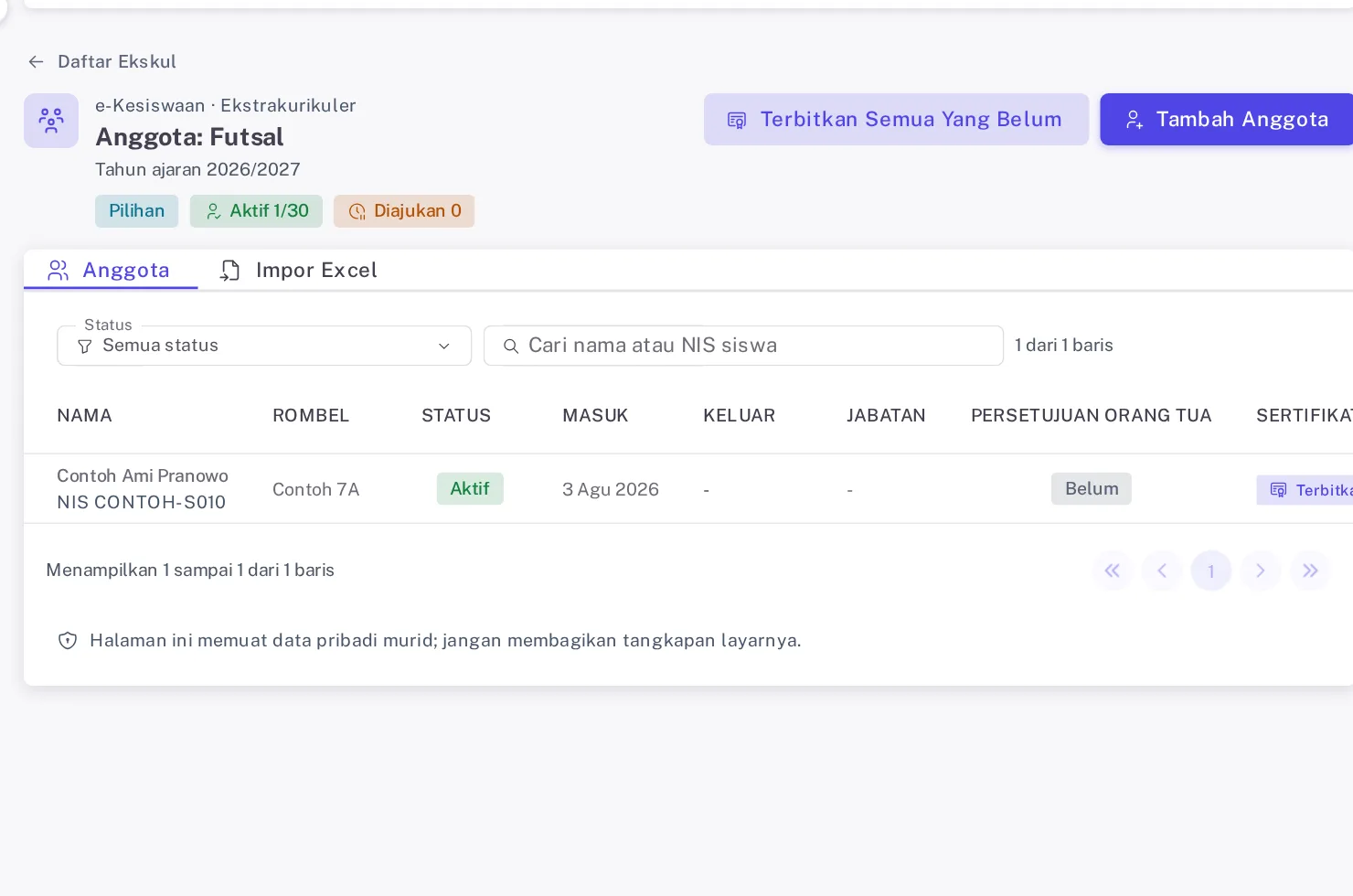The height and width of the screenshot is (896, 1353).
Task: Click the Anggota: Futsal heading
Action: tap(189, 137)
